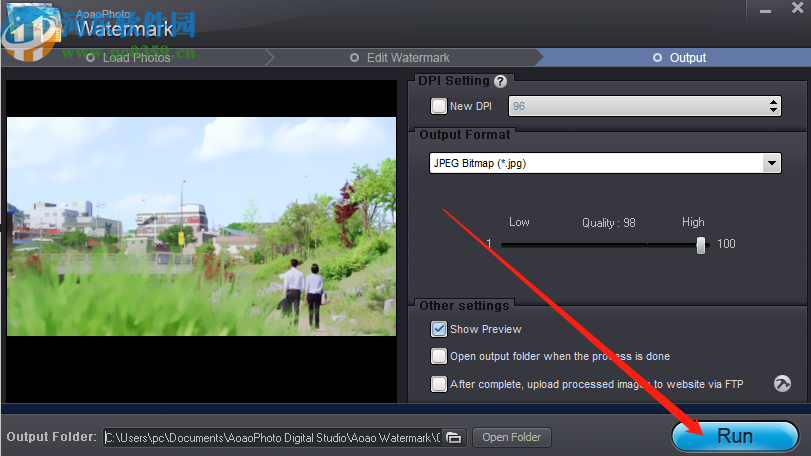This screenshot has width=811, height=456.
Task: Go to the Load Photos step
Action: click(129, 58)
